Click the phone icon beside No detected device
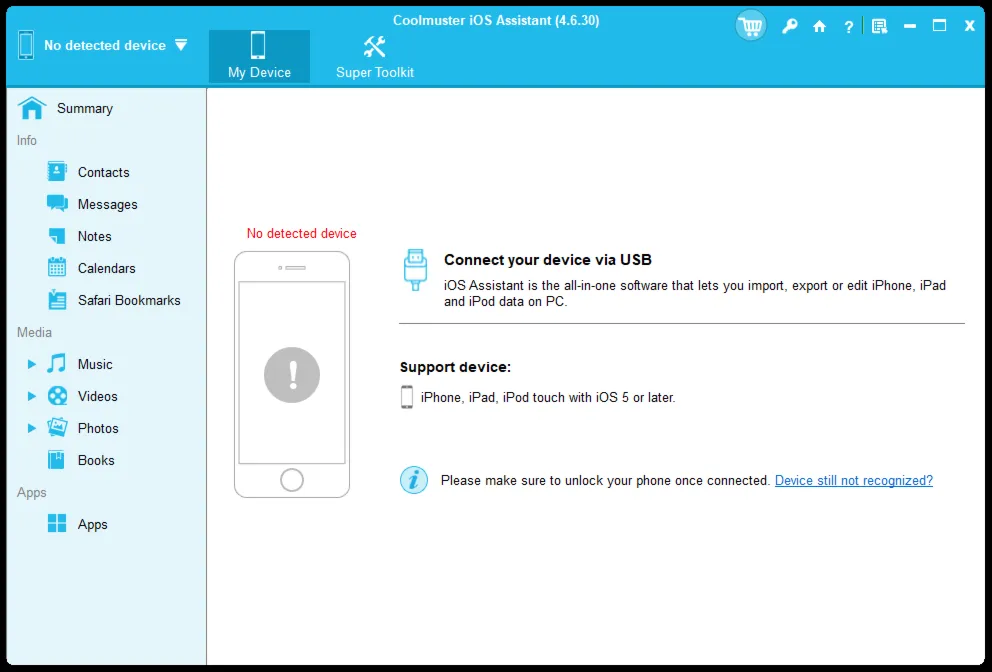This screenshot has height=672, width=992. coord(26,45)
